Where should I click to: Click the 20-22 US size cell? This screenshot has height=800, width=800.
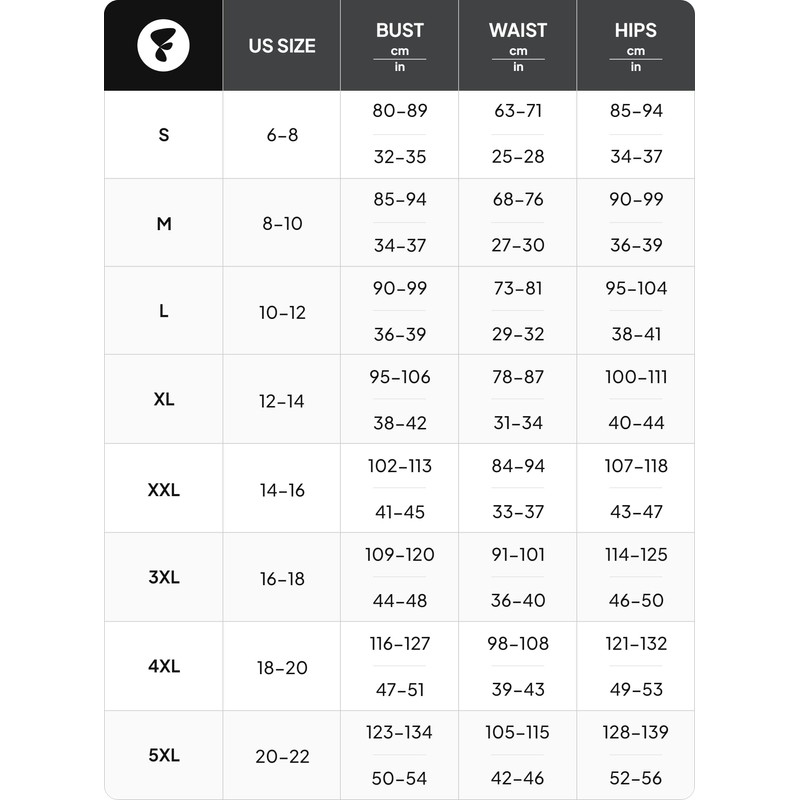click(282, 757)
